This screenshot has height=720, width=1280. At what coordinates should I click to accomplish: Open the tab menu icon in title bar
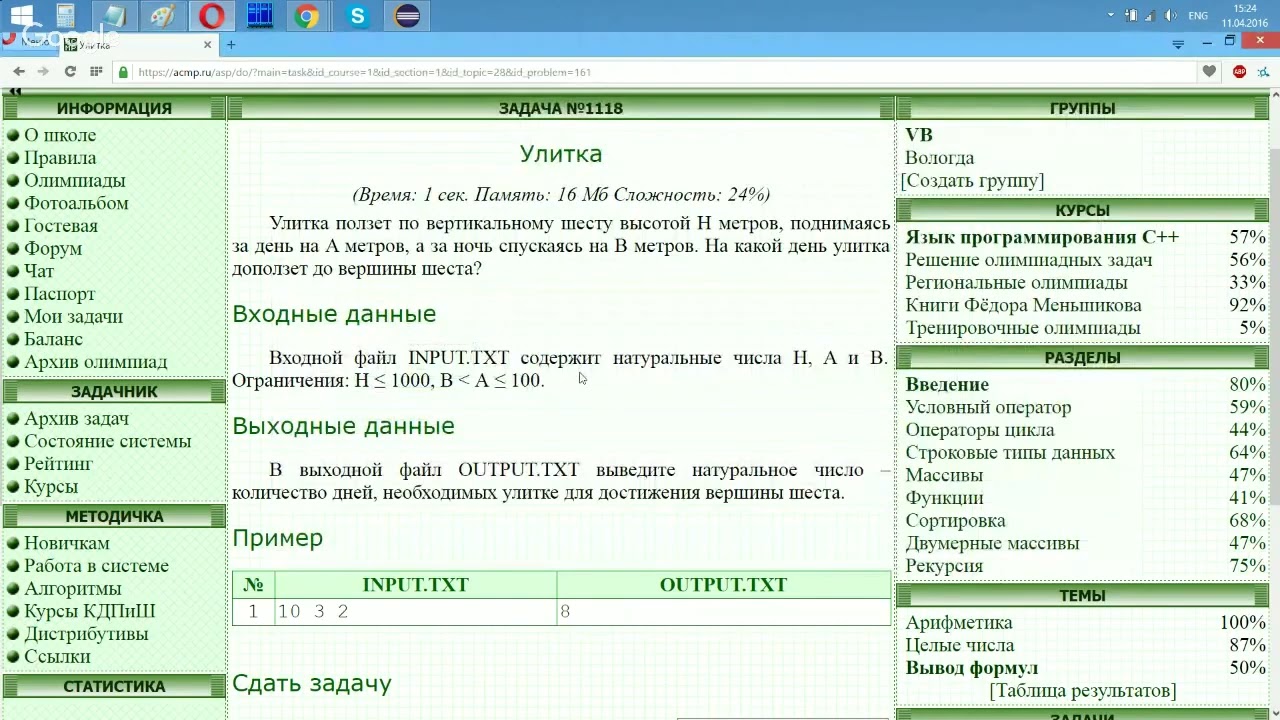coord(1178,43)
